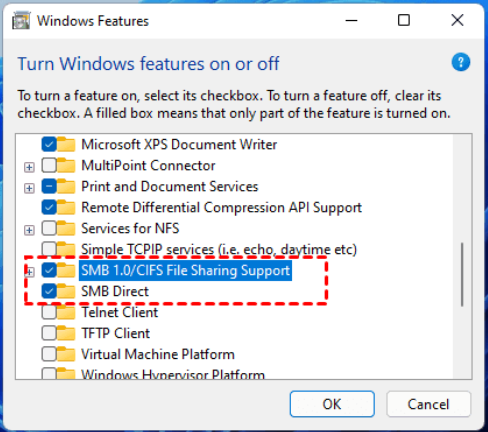Click the blue help question mark icon
This screenshot has height=432, width=488.
point(461,62)
